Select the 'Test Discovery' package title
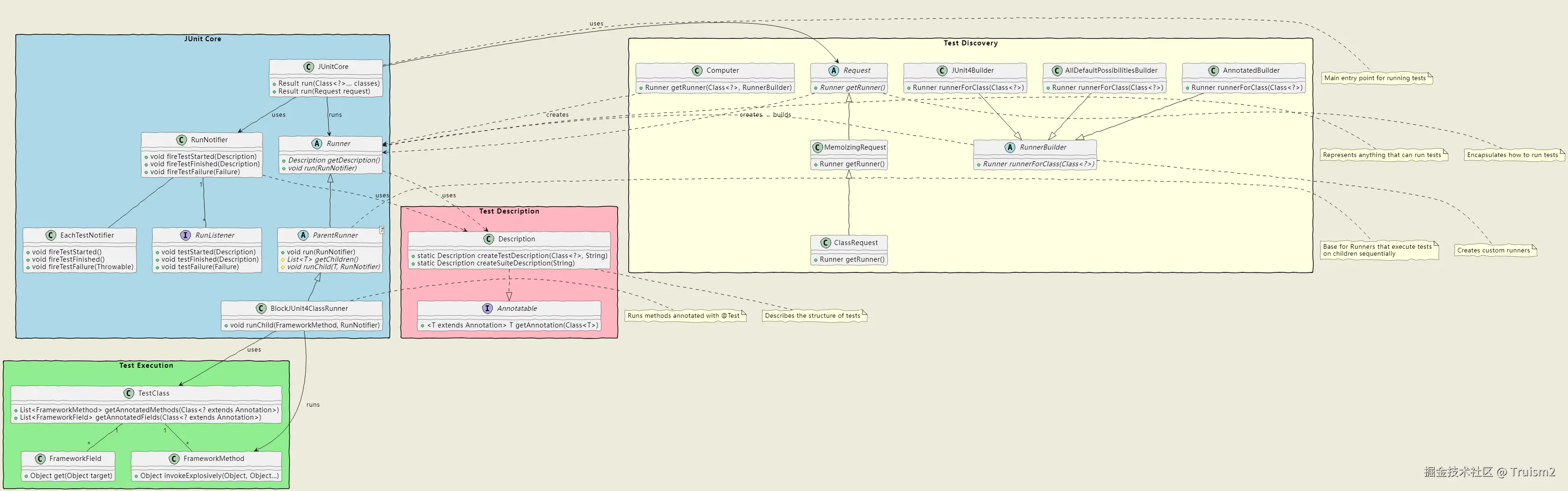The height and width of the screenshot is (491, 1568). tap(971, 43)
